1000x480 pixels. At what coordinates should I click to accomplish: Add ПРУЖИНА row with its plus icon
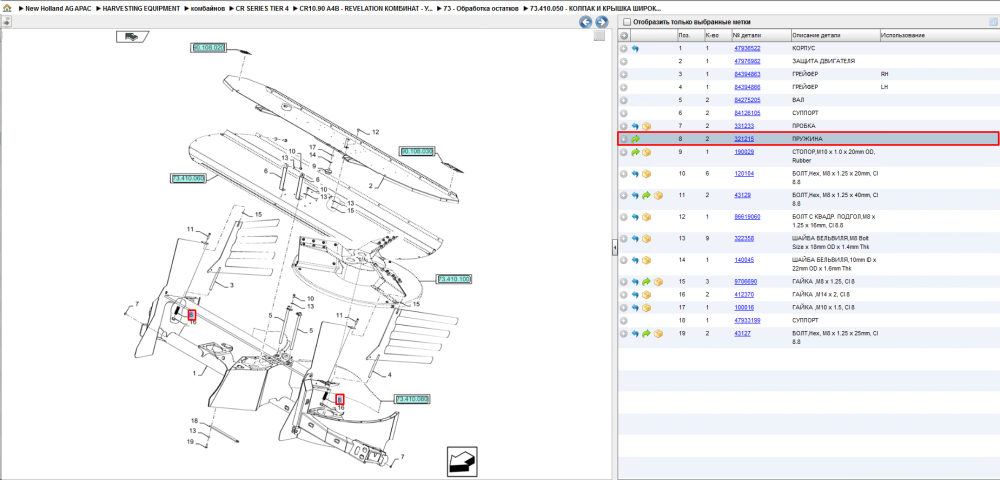click(x=624, y=139)
